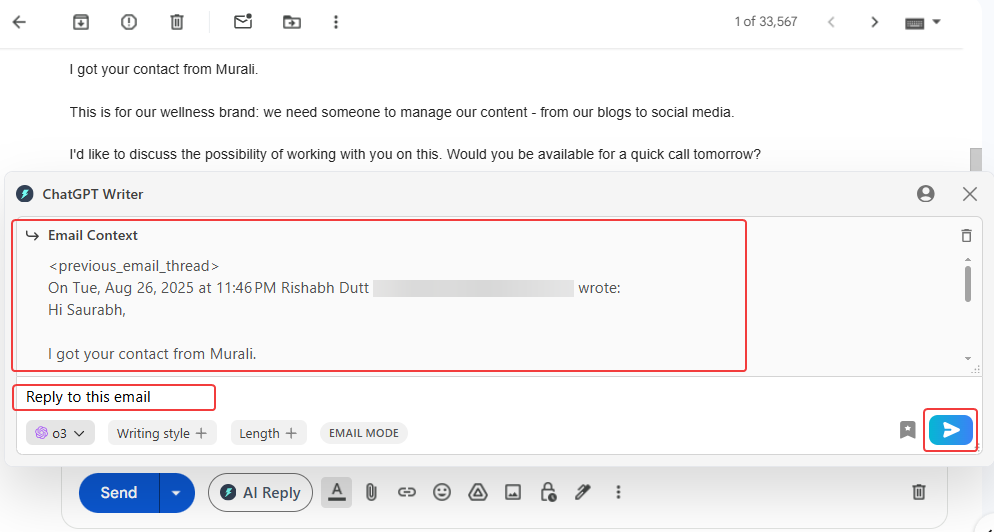Click the 'Hi Saurabh,' line in context

click(x=87, y=311)
